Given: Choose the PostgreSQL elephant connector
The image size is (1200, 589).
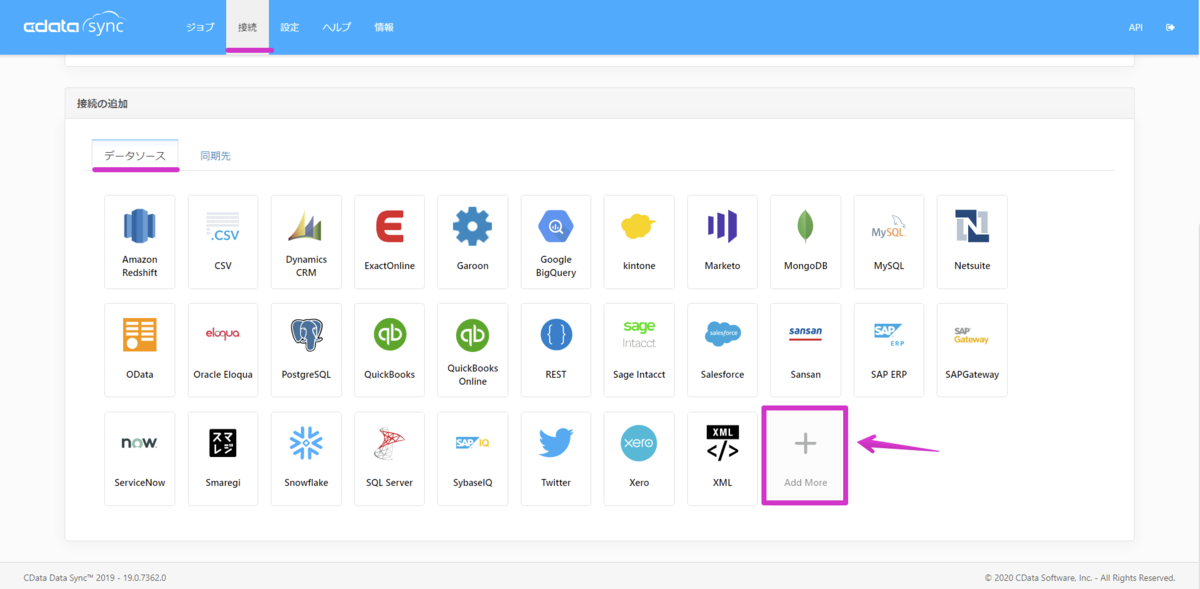Looking at the screenshot, I should (x=306, y=350).
